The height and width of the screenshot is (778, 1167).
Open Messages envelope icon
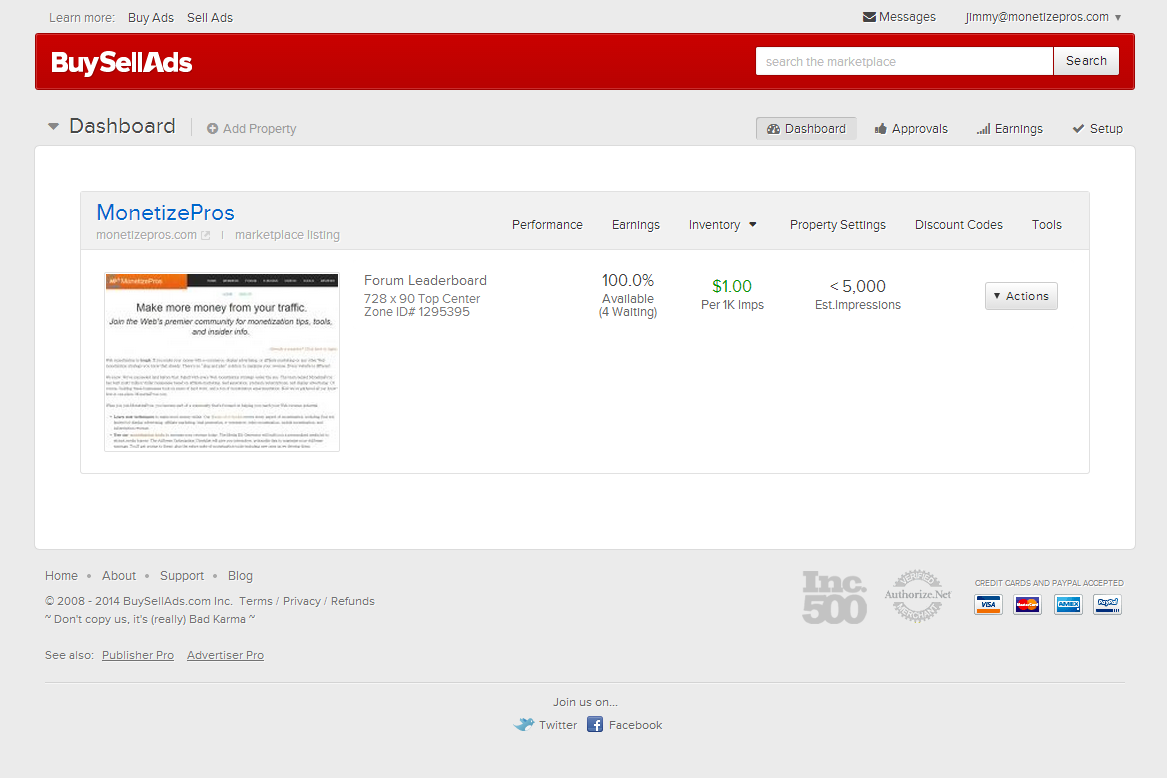pyautogui.click(x=869, y=17)
